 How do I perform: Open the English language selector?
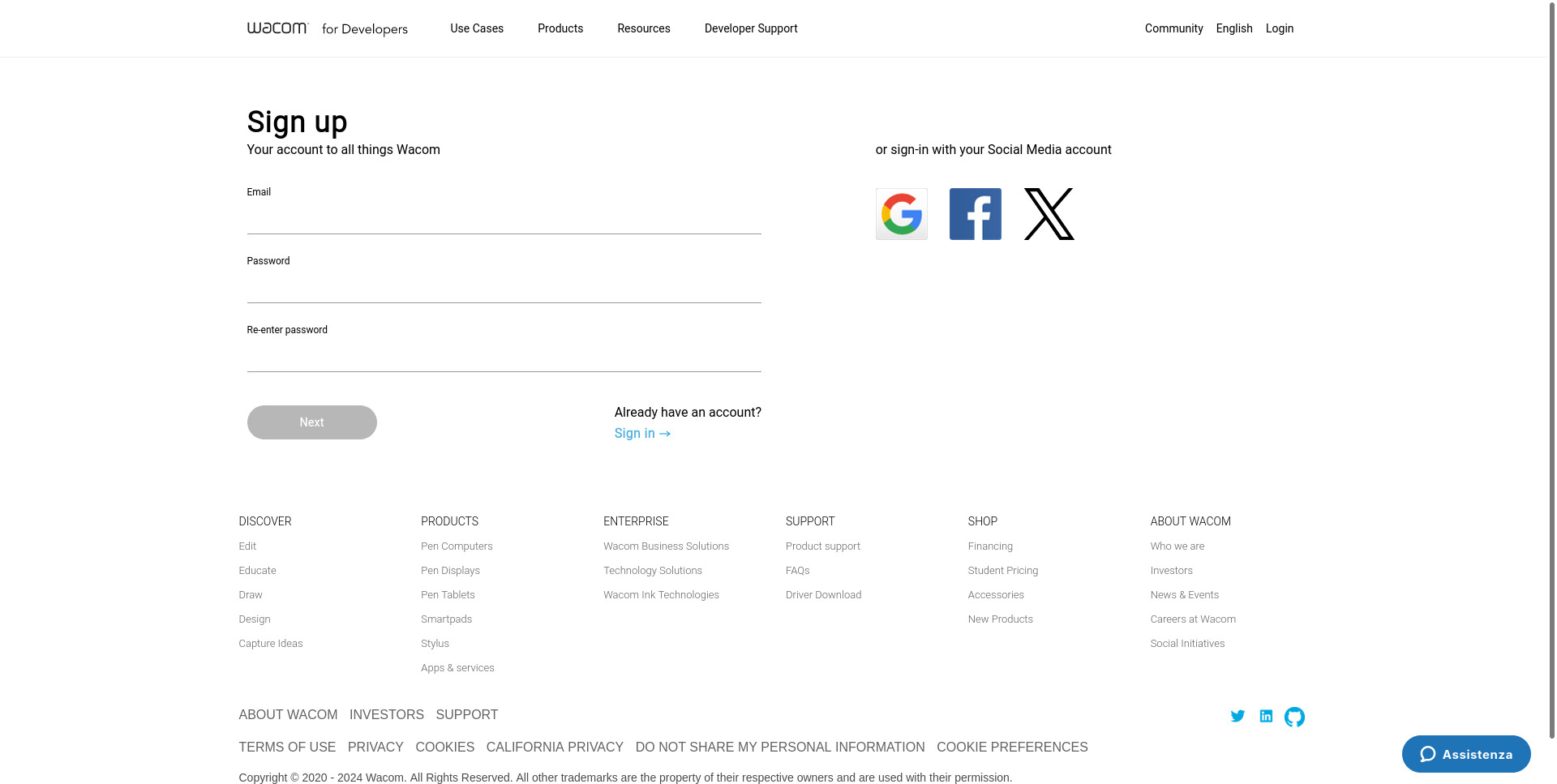(x=1233, y=28)
